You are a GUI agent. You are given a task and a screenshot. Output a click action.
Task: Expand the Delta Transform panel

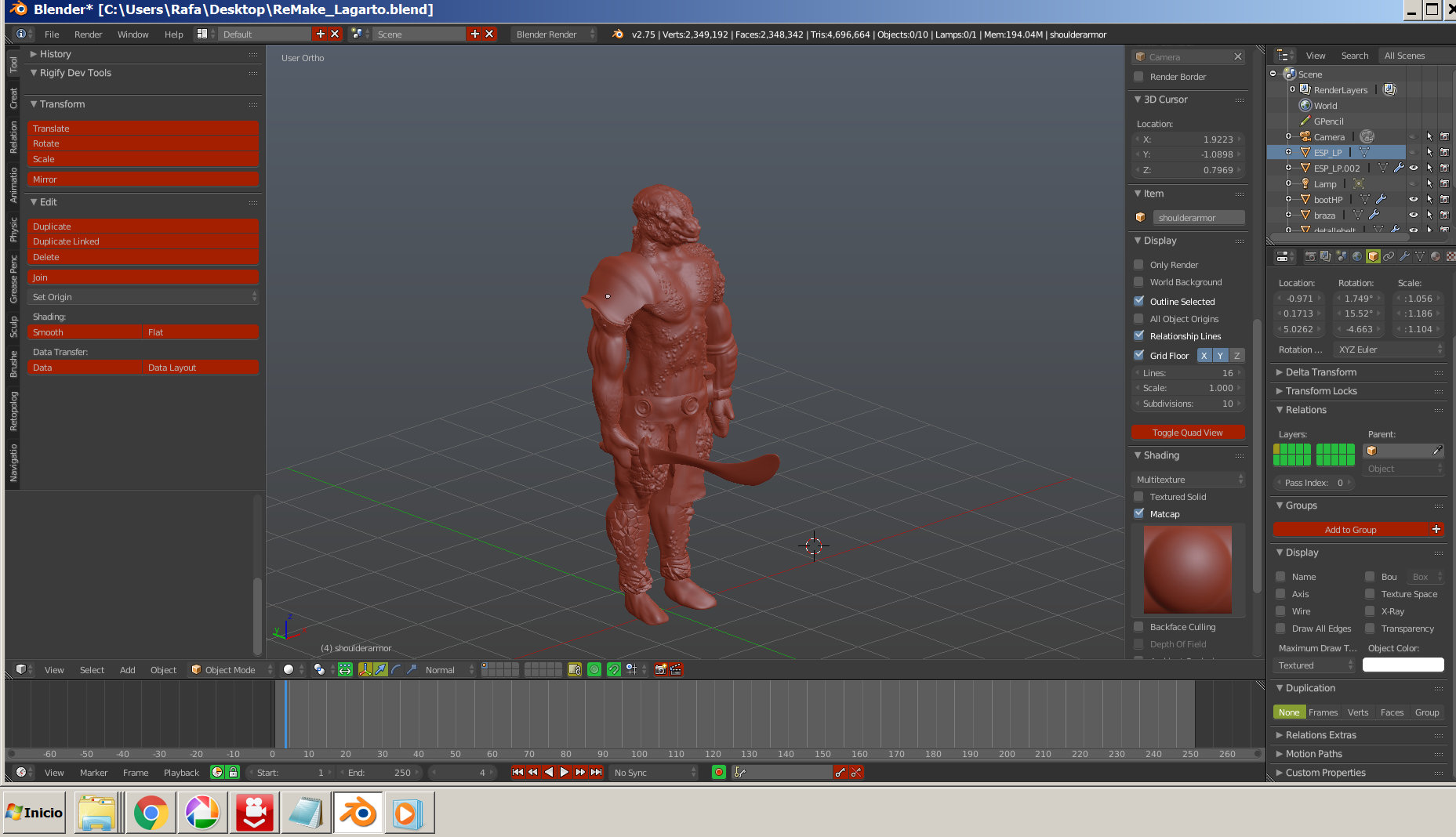1320,372
